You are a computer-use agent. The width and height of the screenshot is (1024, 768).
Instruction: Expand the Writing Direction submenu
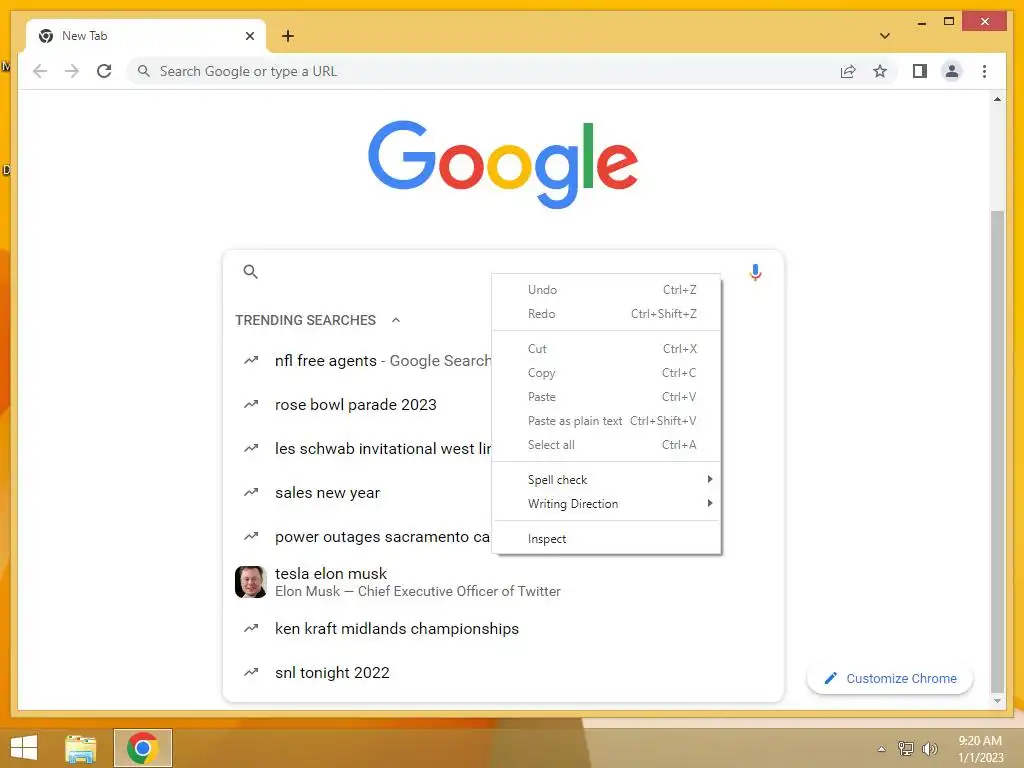click(x=606, y=504)
